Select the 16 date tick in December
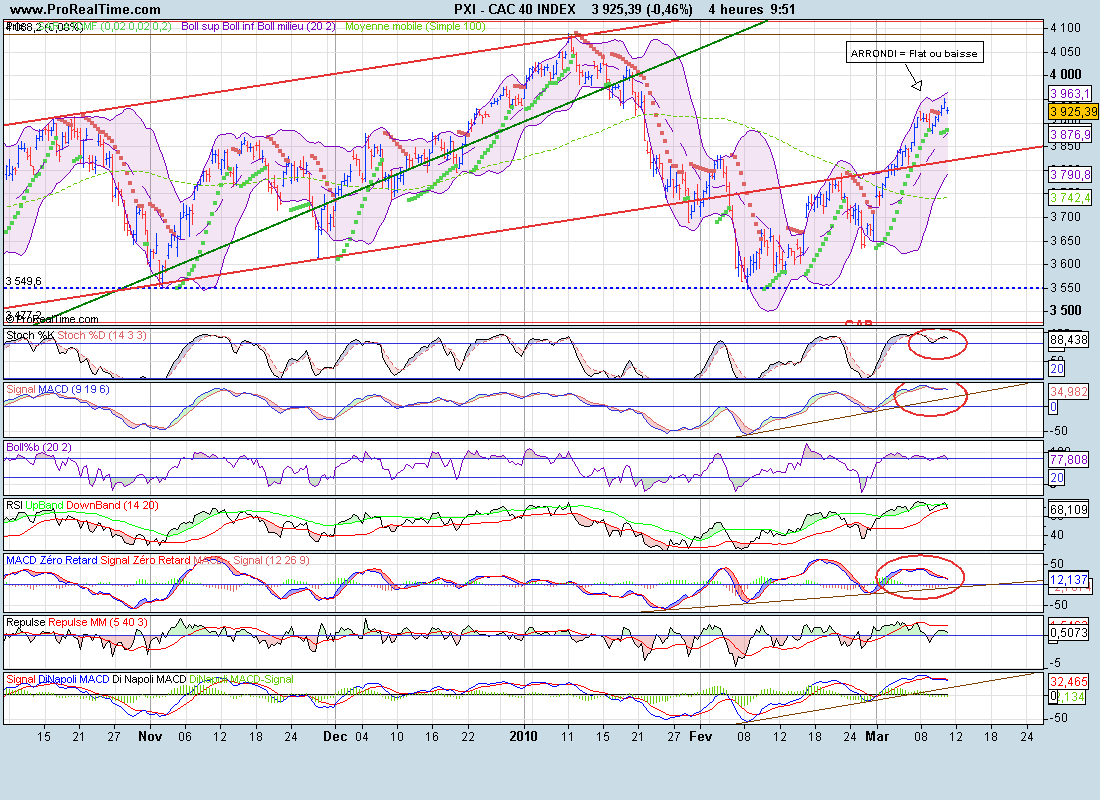 pyautogui.click(x=432, y=737)
